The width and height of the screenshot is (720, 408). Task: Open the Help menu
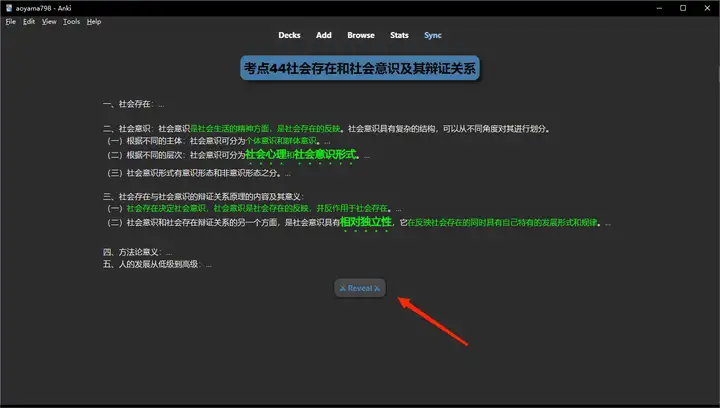pyautogui.click(x=94, y=21)
